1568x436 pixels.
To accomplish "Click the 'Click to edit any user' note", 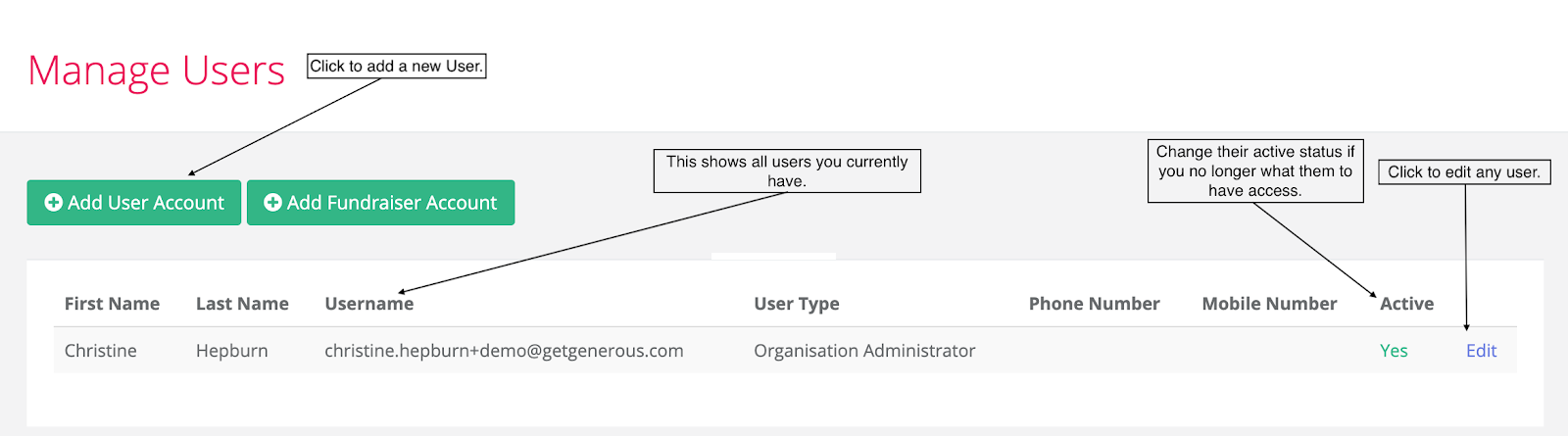I will [x=1464, y=171].
